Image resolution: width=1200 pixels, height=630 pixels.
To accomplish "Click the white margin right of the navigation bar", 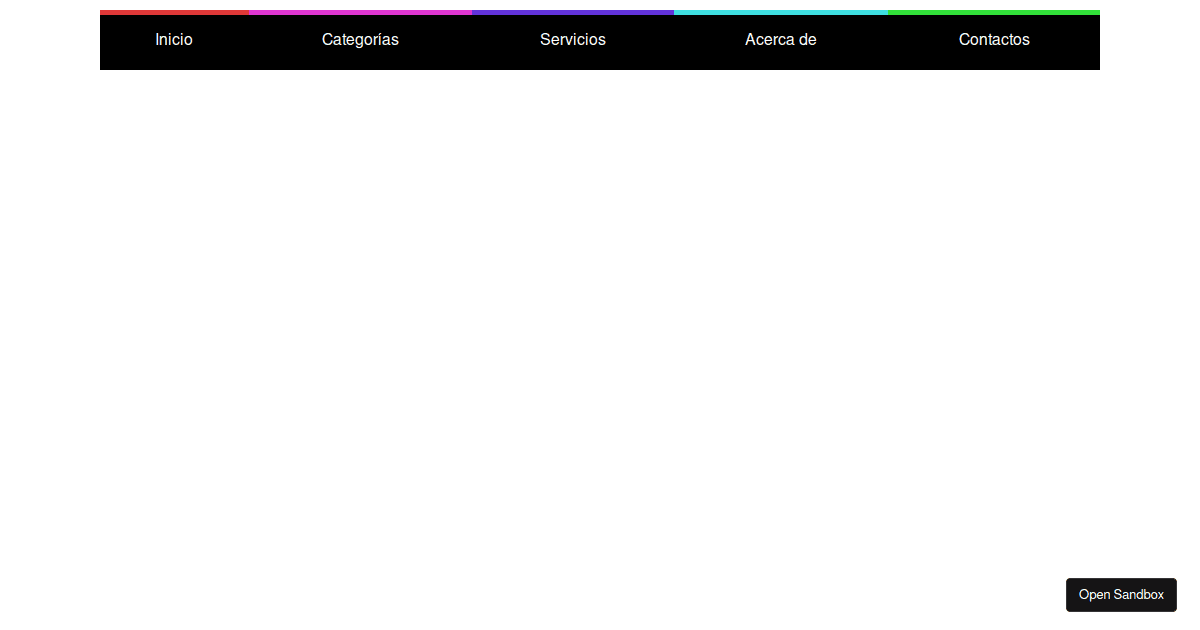I will point(1150,40).
